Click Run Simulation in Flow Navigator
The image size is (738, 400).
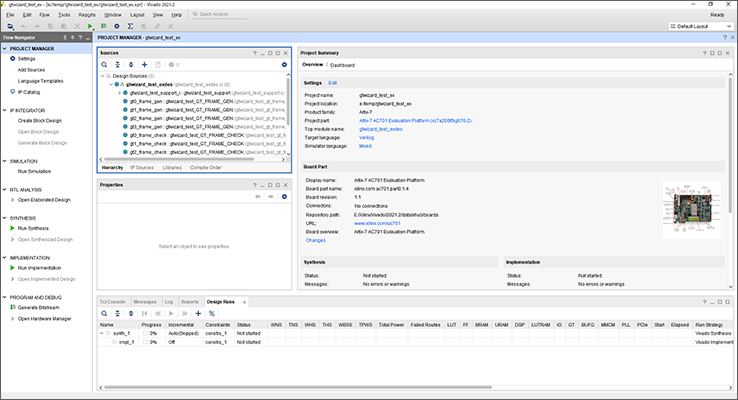(x=34, y=171)
